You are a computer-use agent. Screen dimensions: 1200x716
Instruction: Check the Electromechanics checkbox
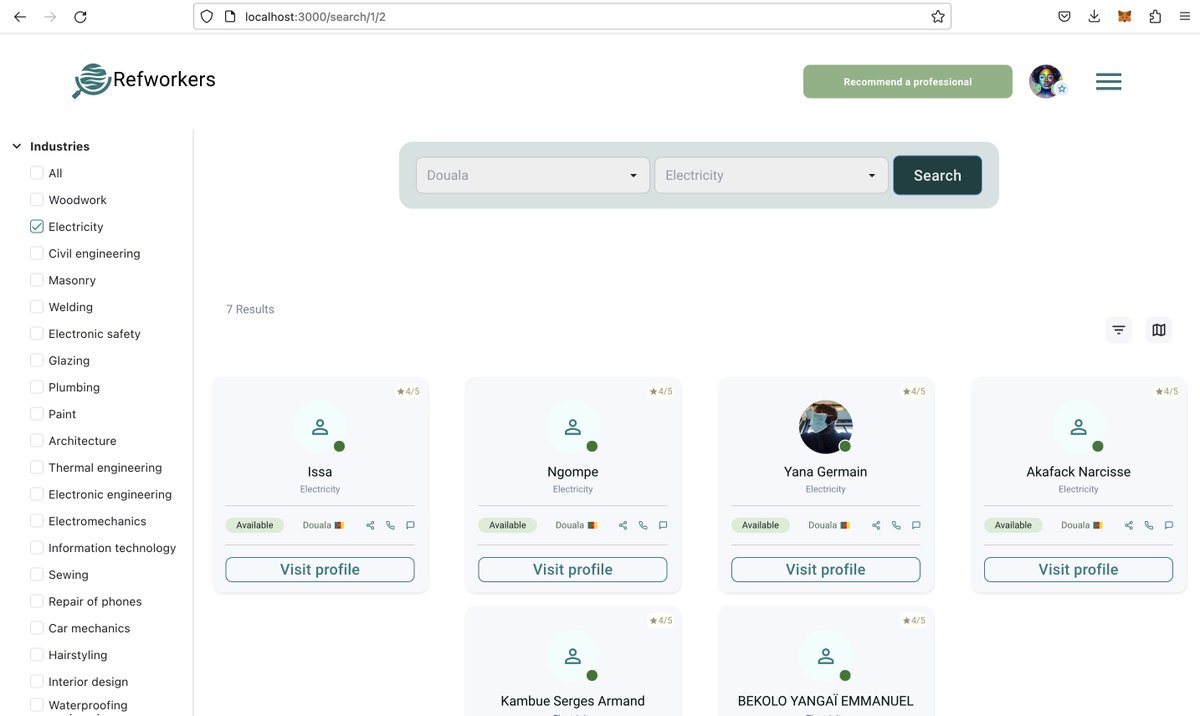tap(37, 521)
